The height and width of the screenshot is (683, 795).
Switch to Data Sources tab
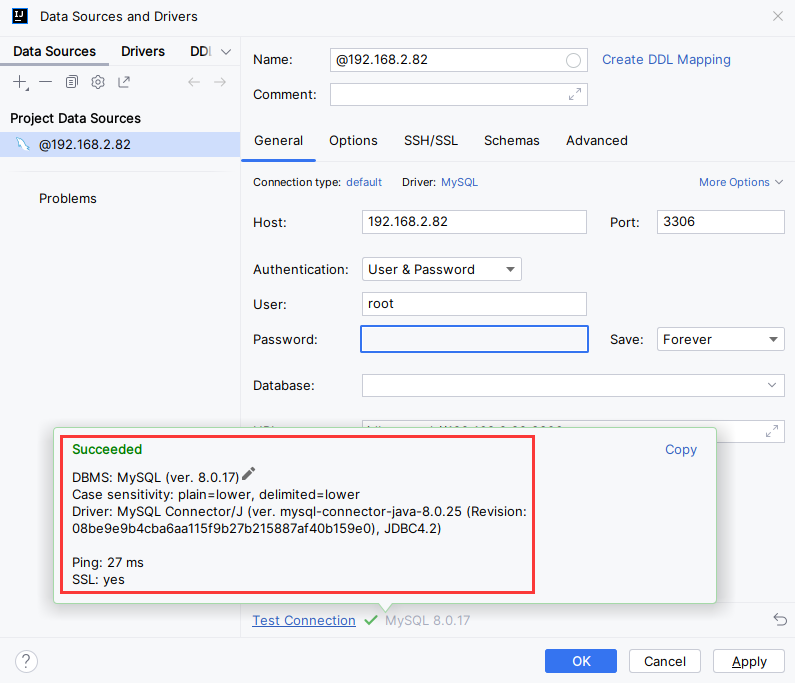coord(54,51)
